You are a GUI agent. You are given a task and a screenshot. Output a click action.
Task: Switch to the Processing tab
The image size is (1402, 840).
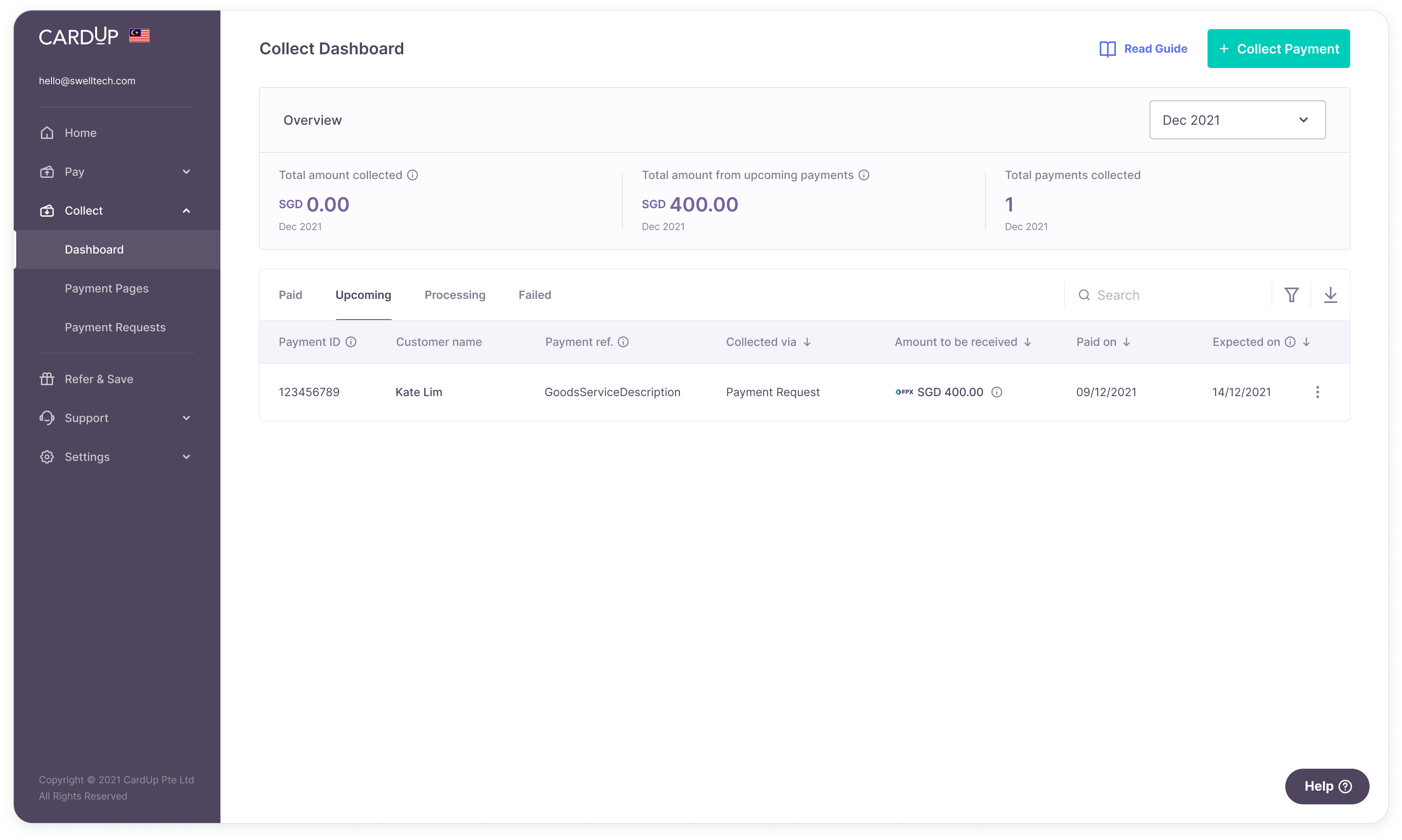455,295
